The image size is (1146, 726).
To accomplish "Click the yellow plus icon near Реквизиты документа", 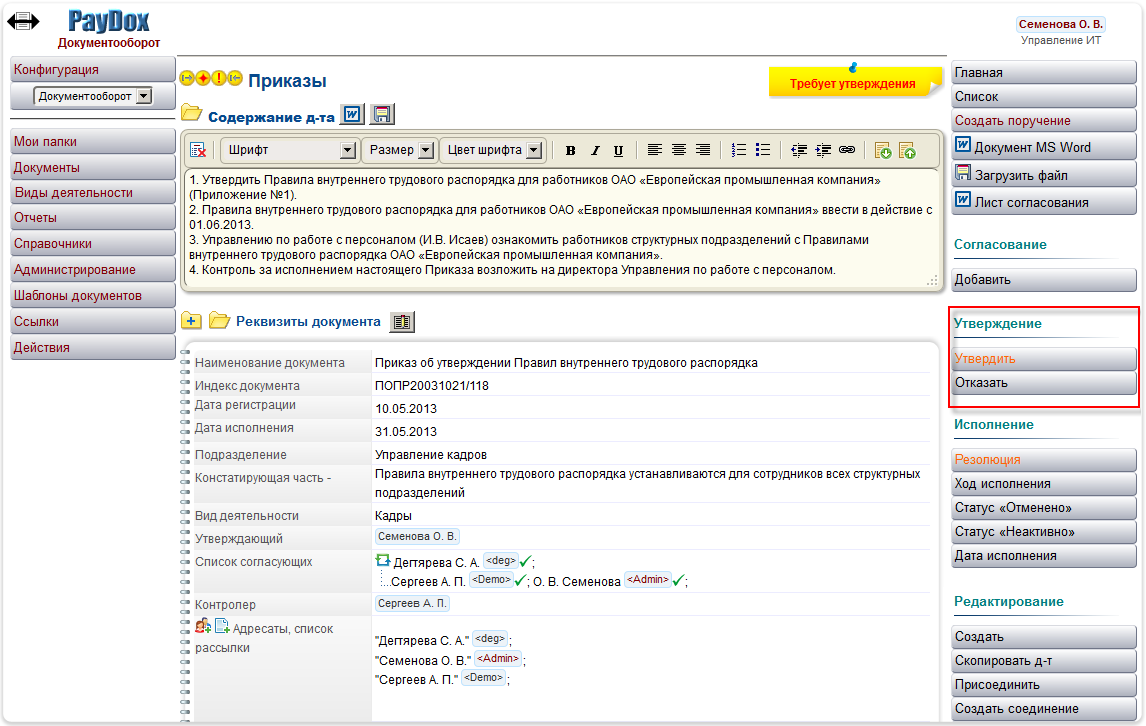I will click(190, 322).
